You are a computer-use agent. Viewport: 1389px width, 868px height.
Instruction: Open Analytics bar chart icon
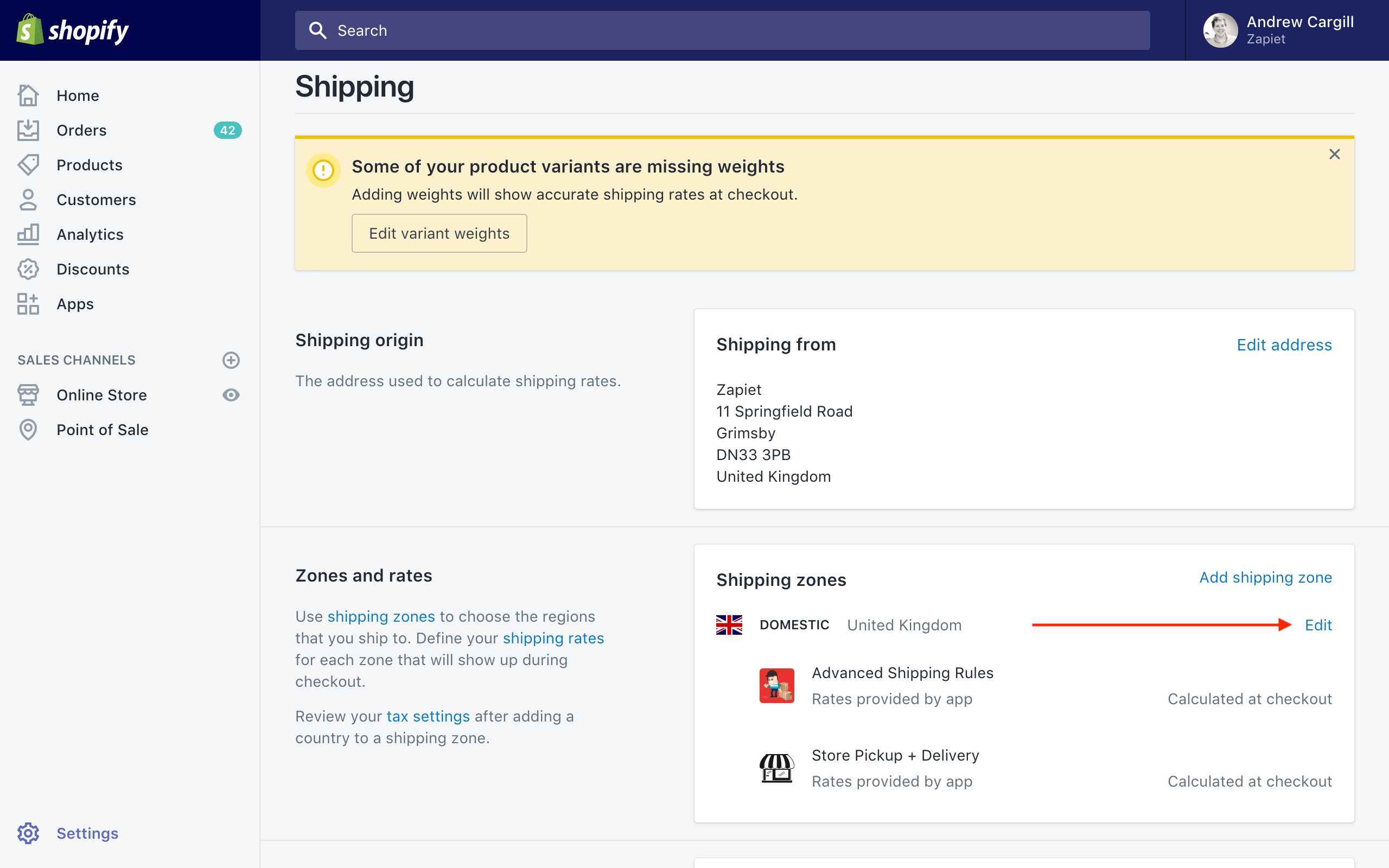coord(28,234)
